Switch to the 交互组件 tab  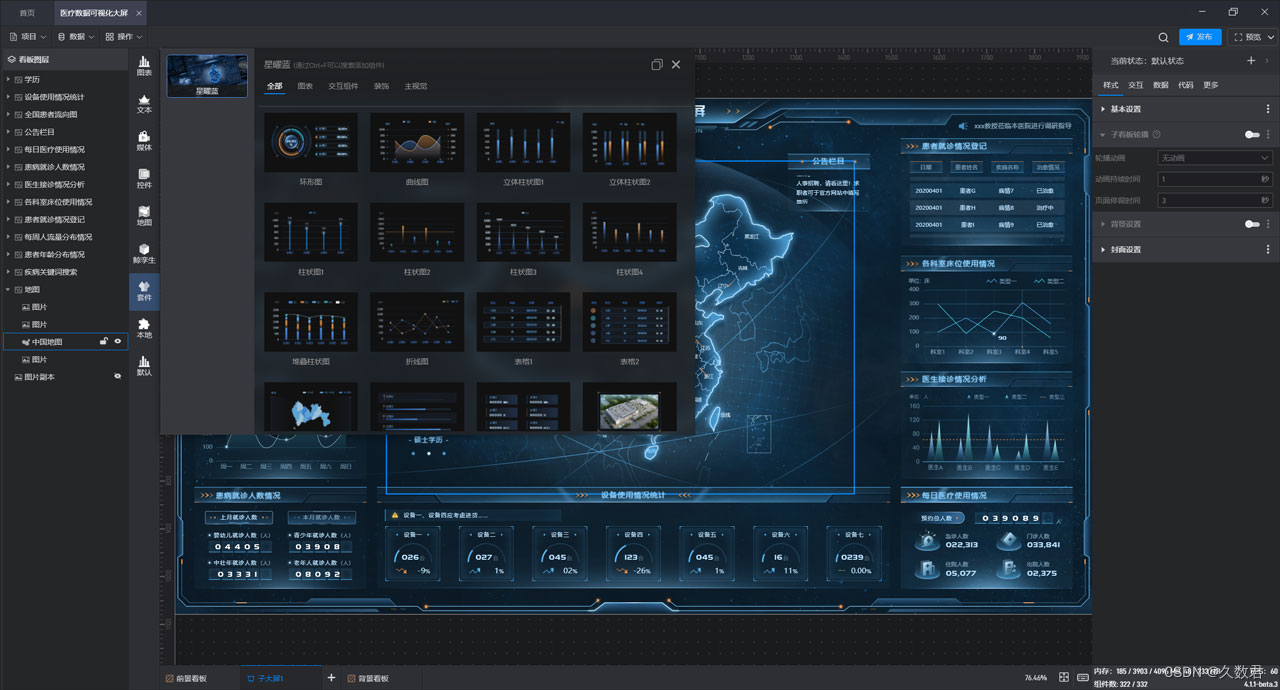coord(343,87)
